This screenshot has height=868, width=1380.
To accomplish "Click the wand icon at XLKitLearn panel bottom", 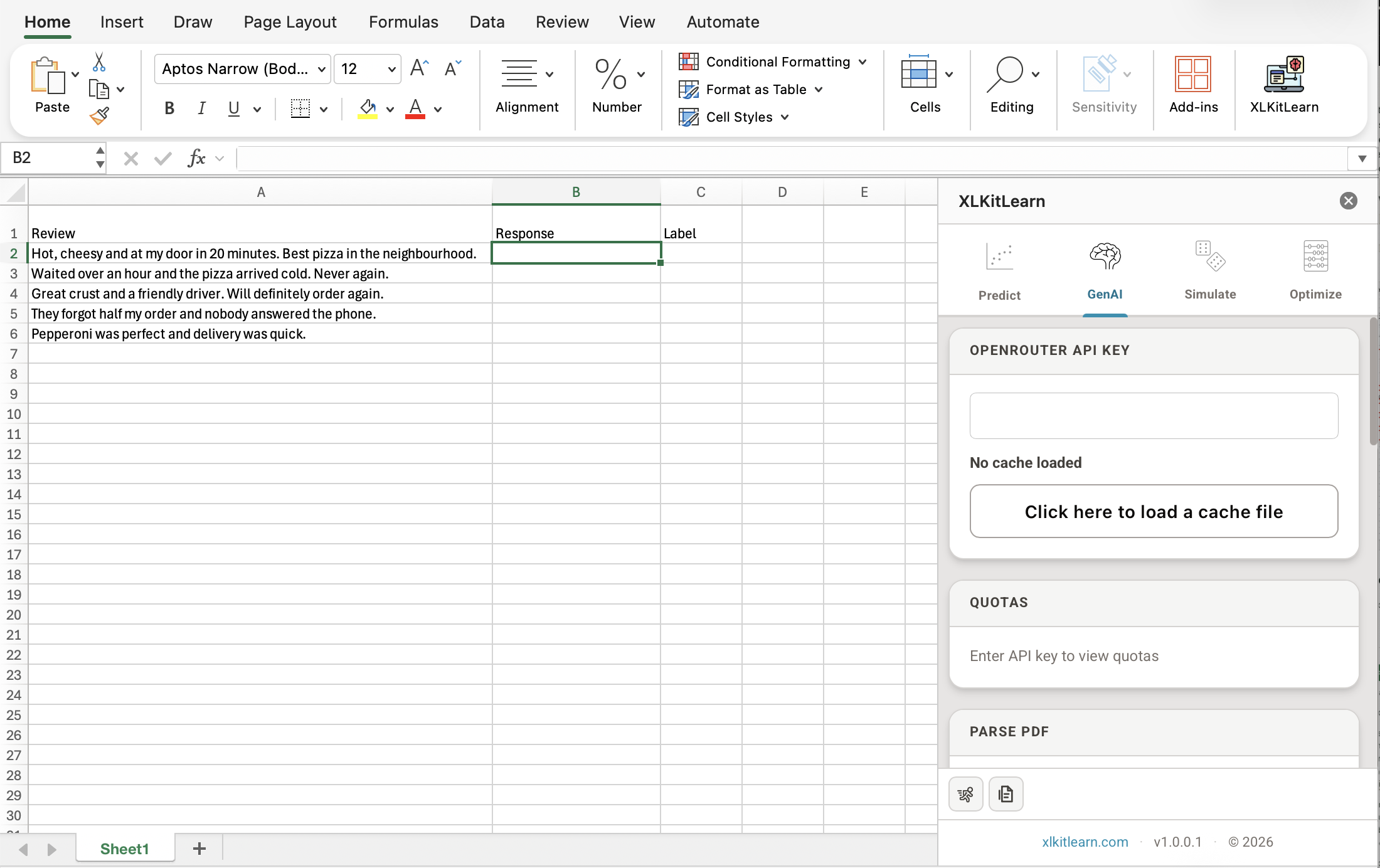I will (x=965, y=794).
